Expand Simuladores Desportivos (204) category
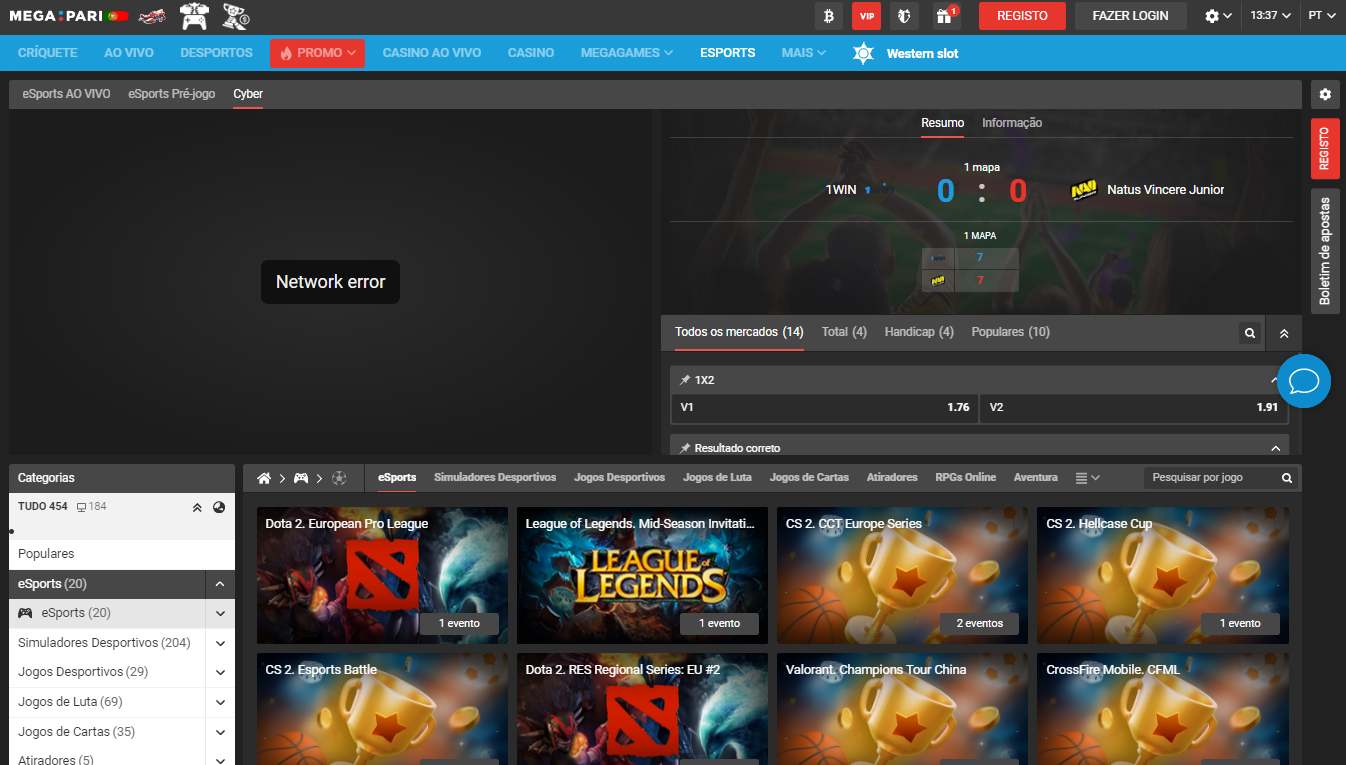Screen dimensions: 1346x765 (220, 643)
